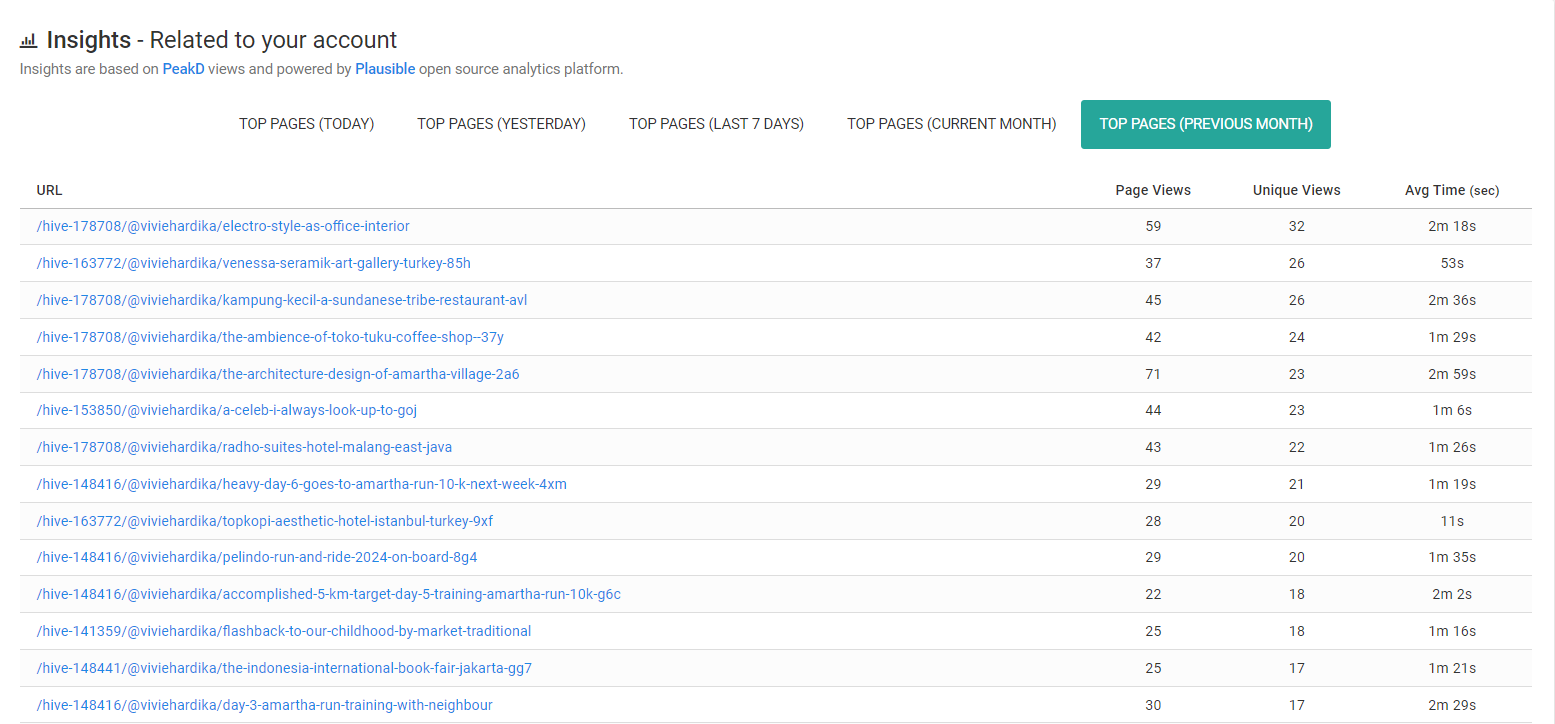Click page views value 71
1555x724 pixels.
1153,374
